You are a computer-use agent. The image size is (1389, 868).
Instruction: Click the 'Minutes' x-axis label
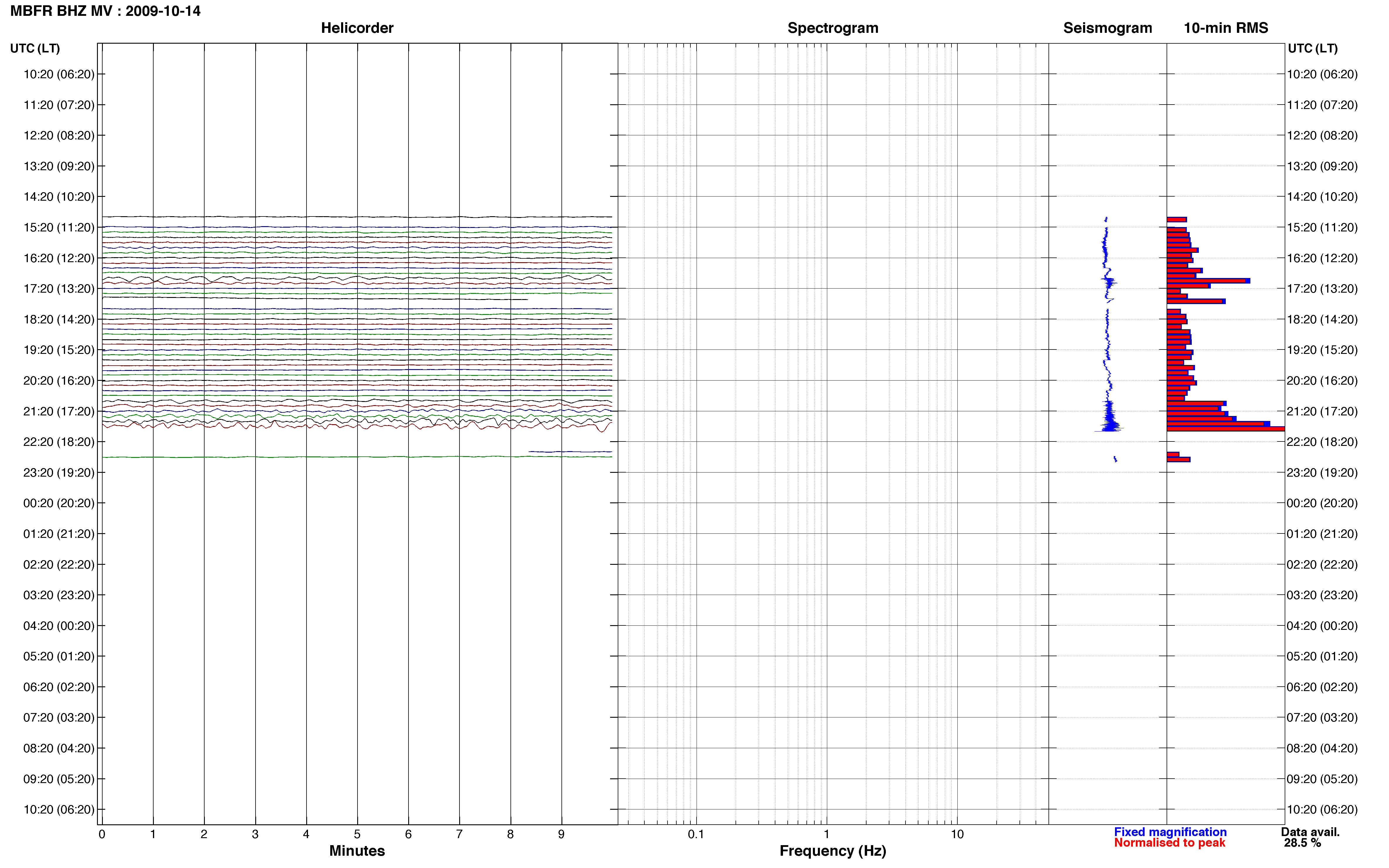coord(357,851)
